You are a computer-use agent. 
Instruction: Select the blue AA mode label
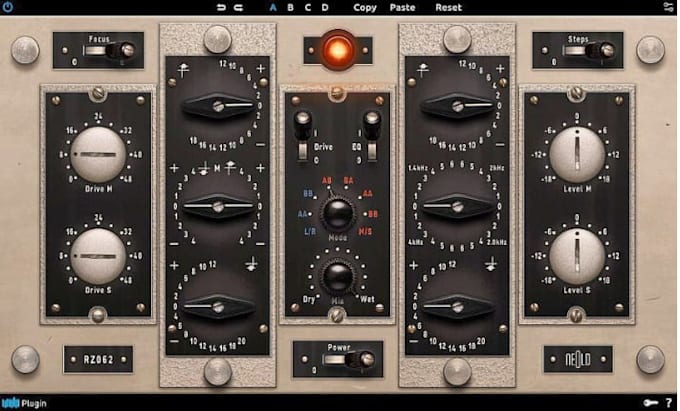[303, 214]
